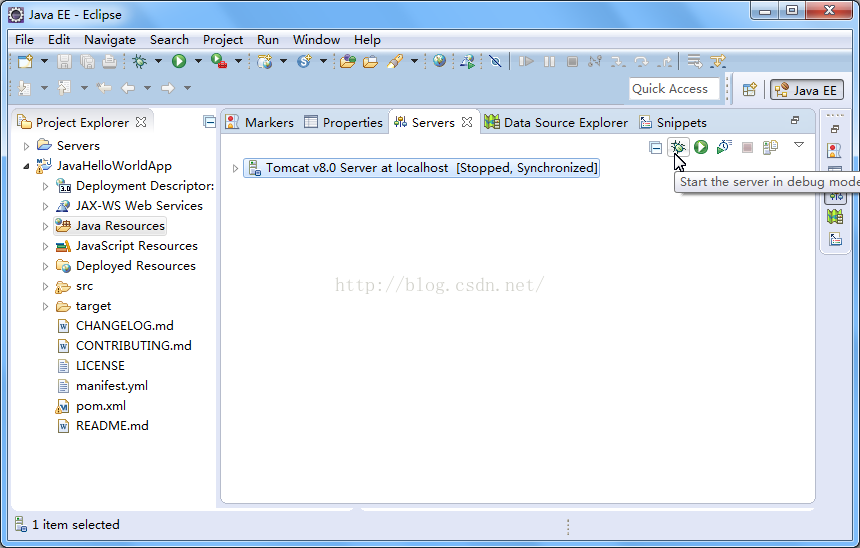This screenshot has width=860, height=548.
Task: Click the Open Task folder icon
Action: pyautogui.click(x=371, y=61)
